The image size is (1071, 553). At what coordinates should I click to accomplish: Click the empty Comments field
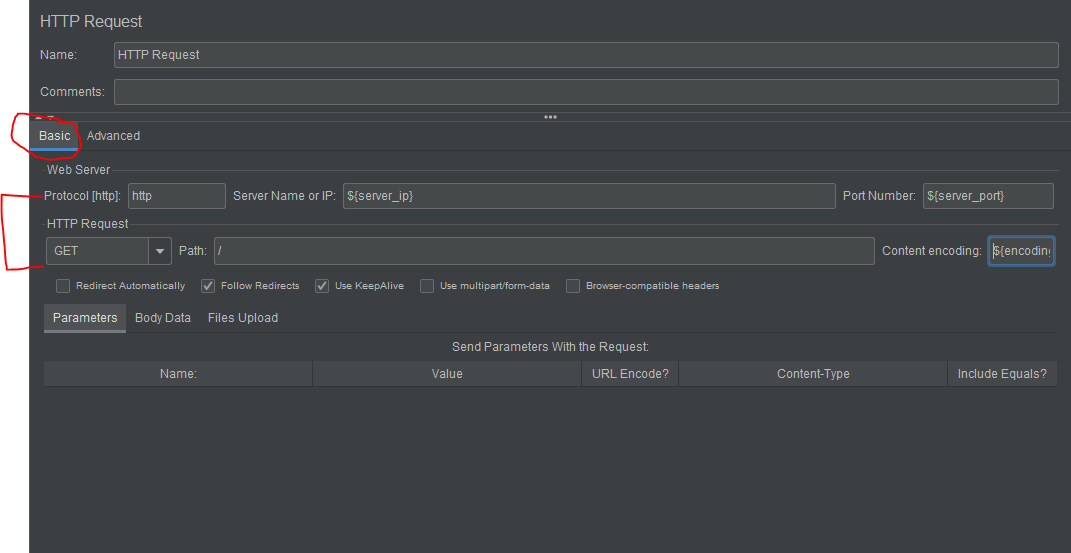pos(586,91)
